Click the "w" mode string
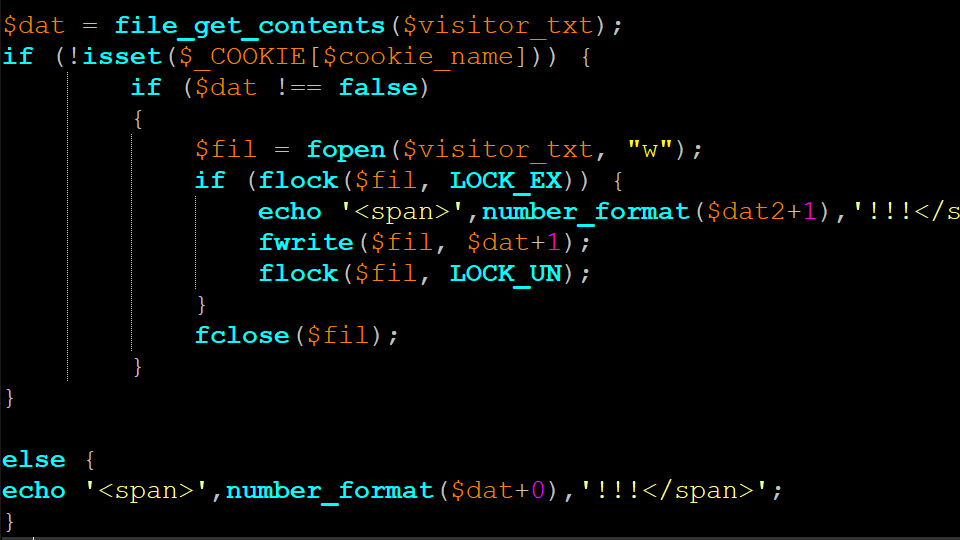 (x=650, y=149)
